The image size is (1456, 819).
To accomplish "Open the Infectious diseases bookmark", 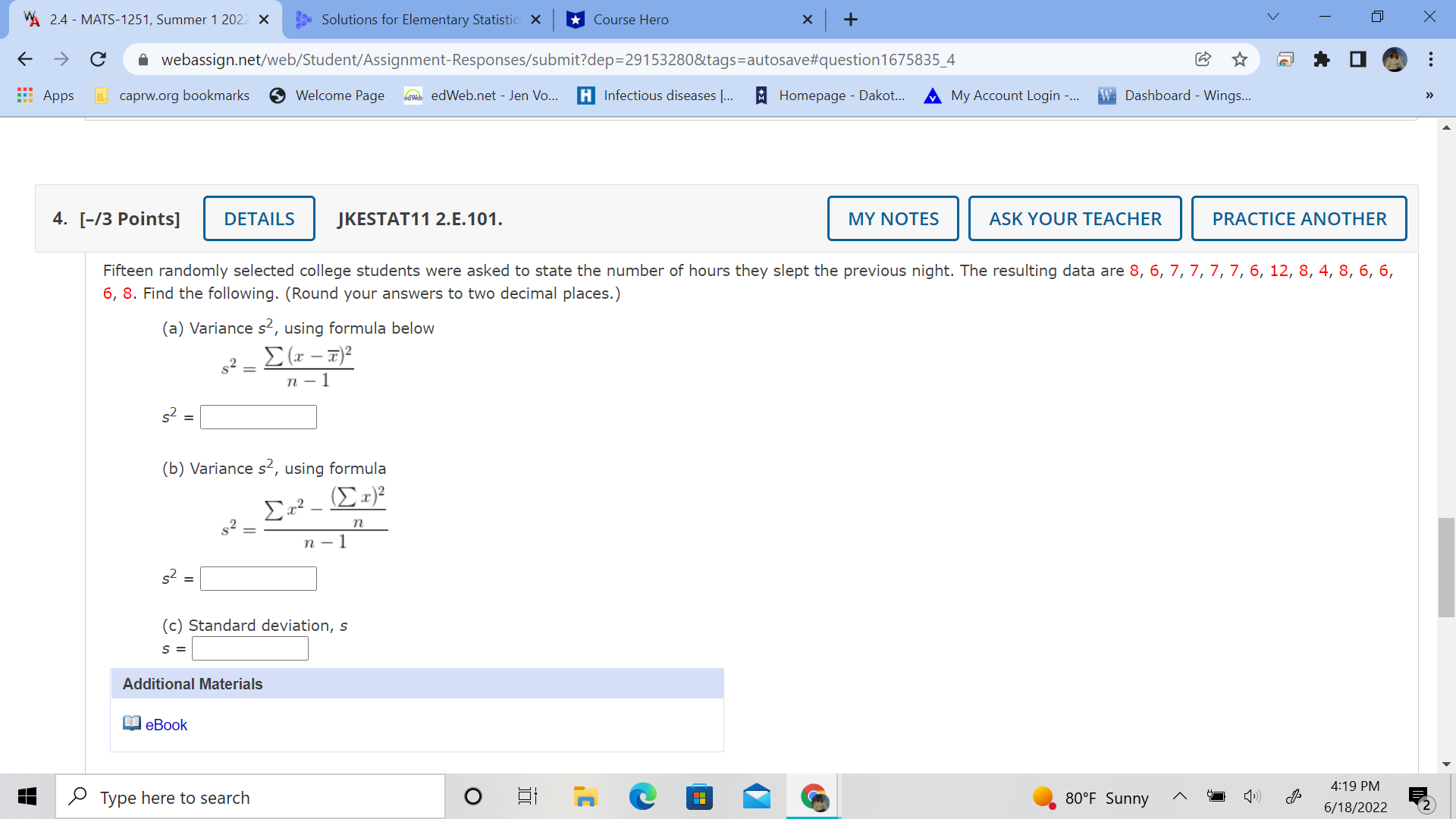I will point(656,96).
